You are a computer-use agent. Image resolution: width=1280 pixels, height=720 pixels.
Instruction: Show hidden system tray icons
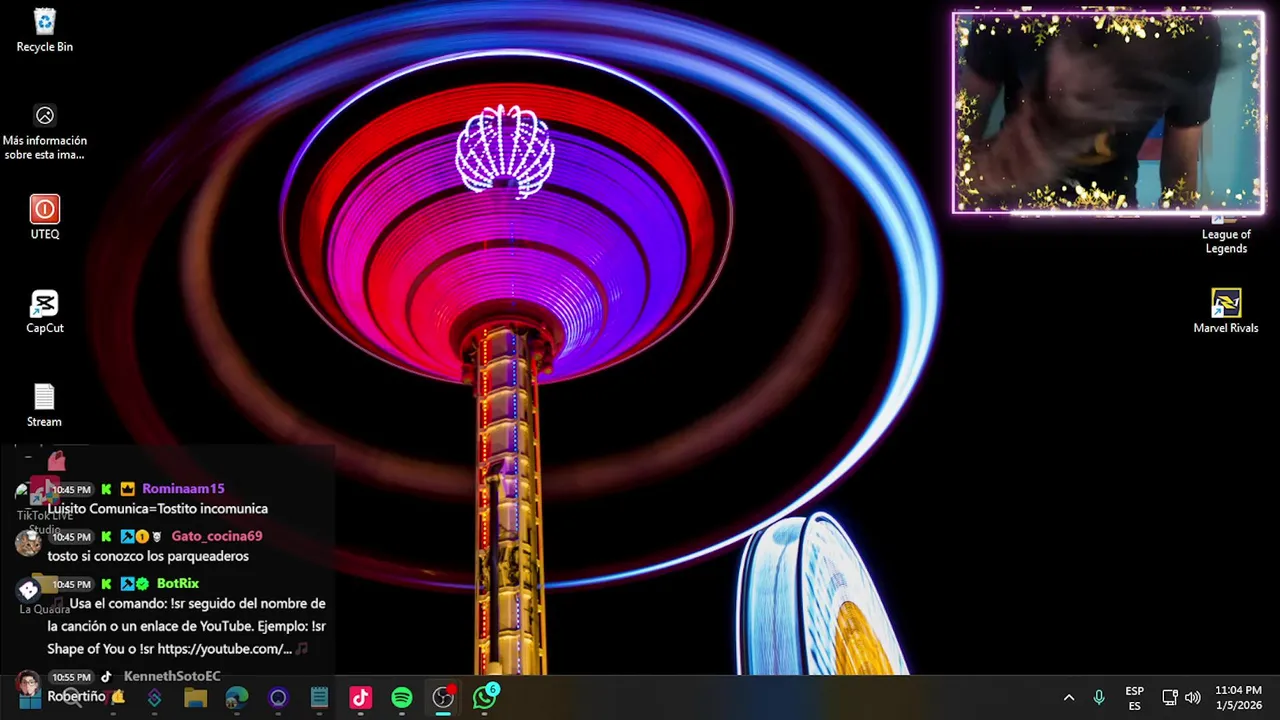point(1068,698)
